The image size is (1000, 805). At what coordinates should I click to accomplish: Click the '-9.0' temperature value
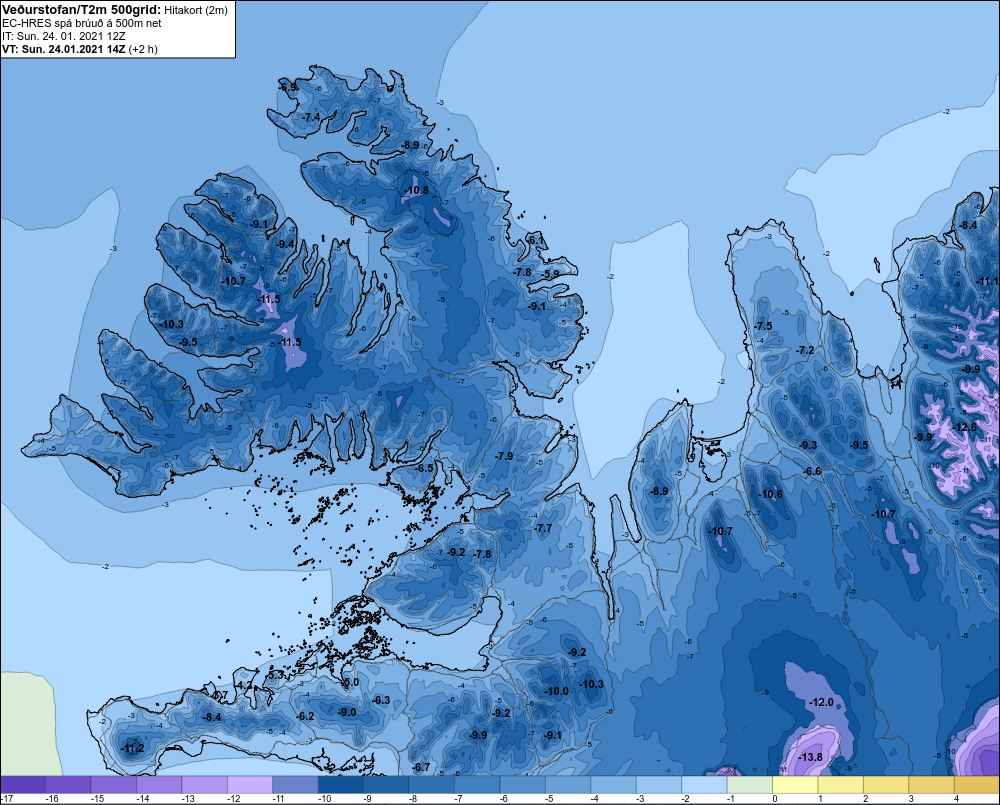[348, 712]
